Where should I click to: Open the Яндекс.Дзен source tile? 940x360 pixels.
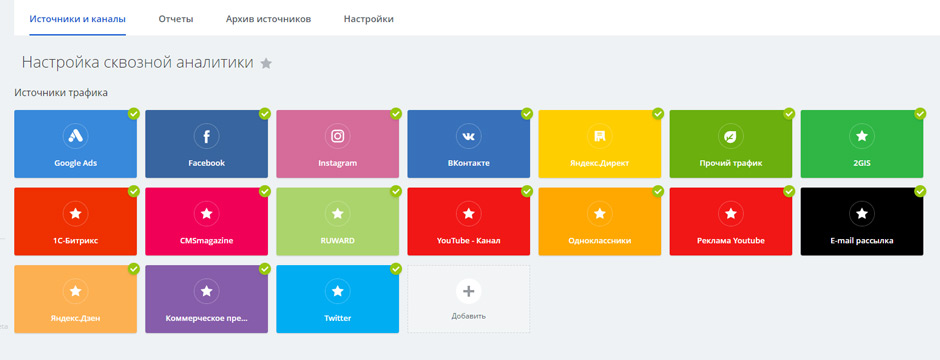pos(76,300)
